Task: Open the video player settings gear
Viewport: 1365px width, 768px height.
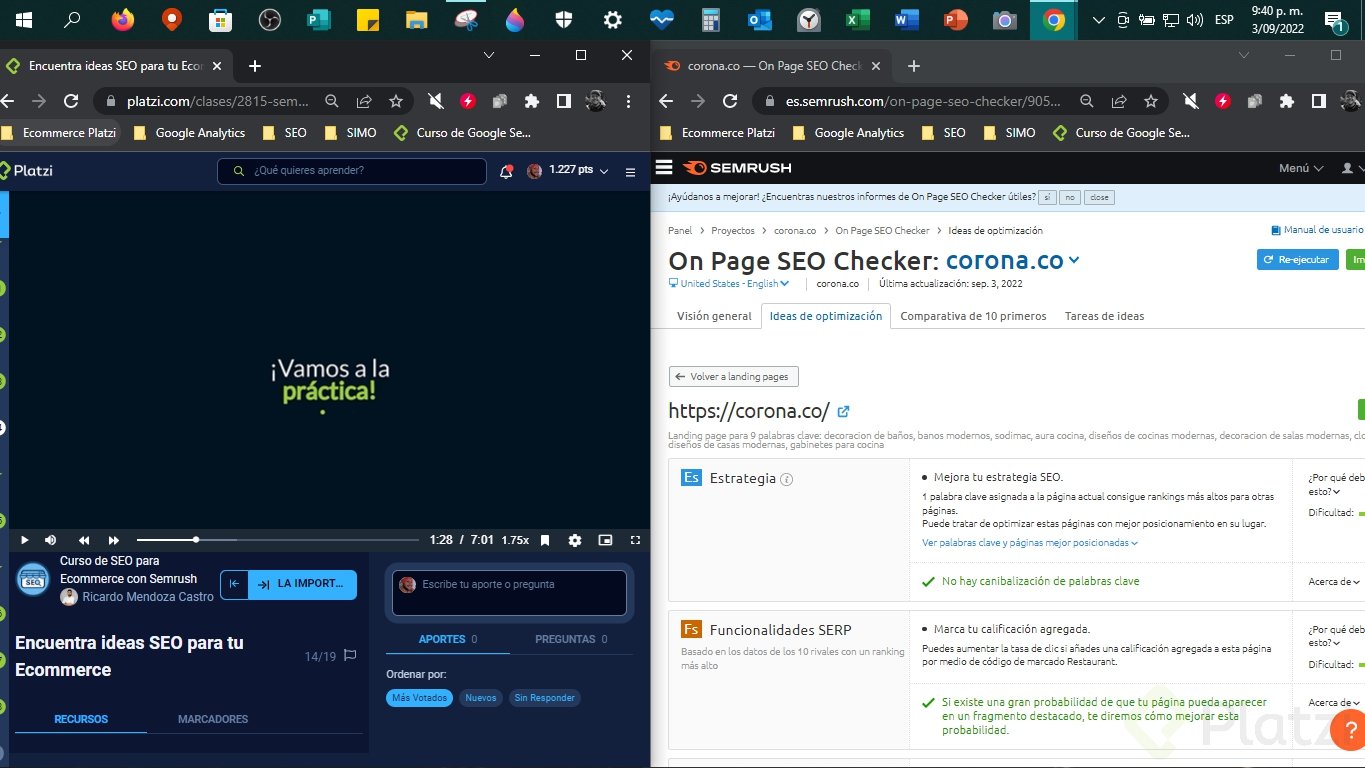Action: 575,540
